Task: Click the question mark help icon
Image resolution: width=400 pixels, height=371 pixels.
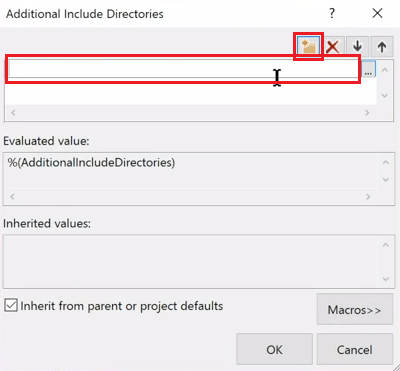Action: [332, 13]
